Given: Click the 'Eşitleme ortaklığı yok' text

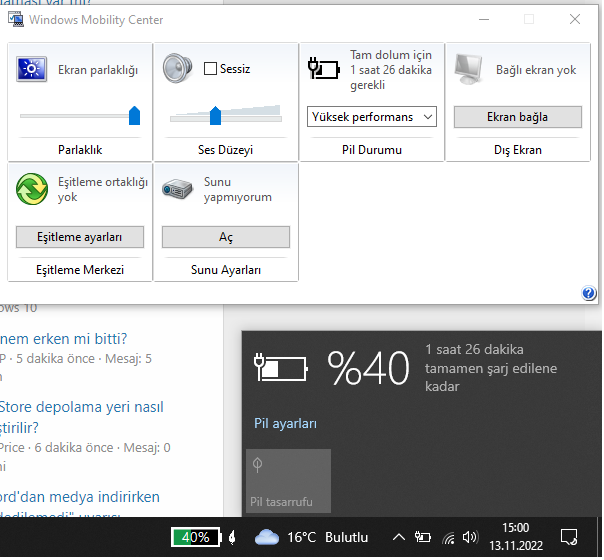Looking at the screenshot, I should point(103,190).
